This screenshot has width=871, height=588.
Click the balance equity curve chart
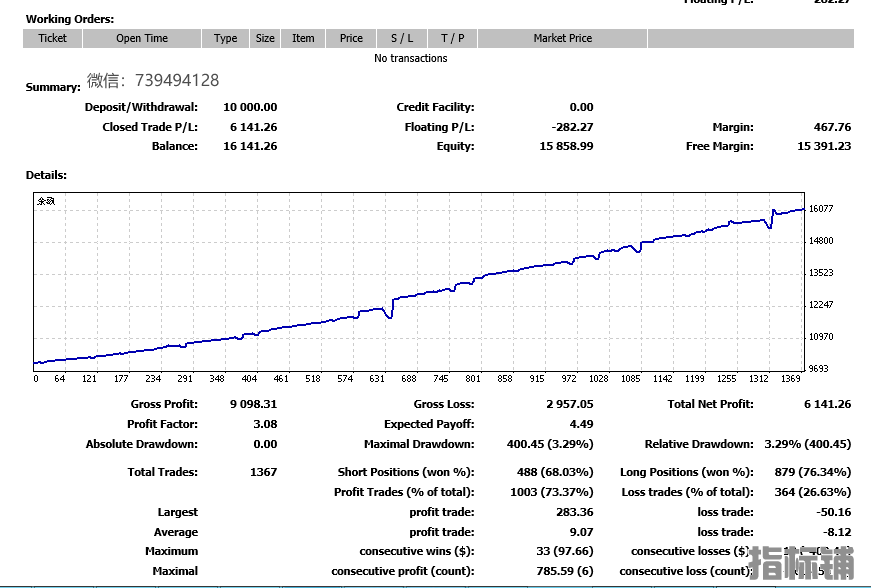click(419, 282)
